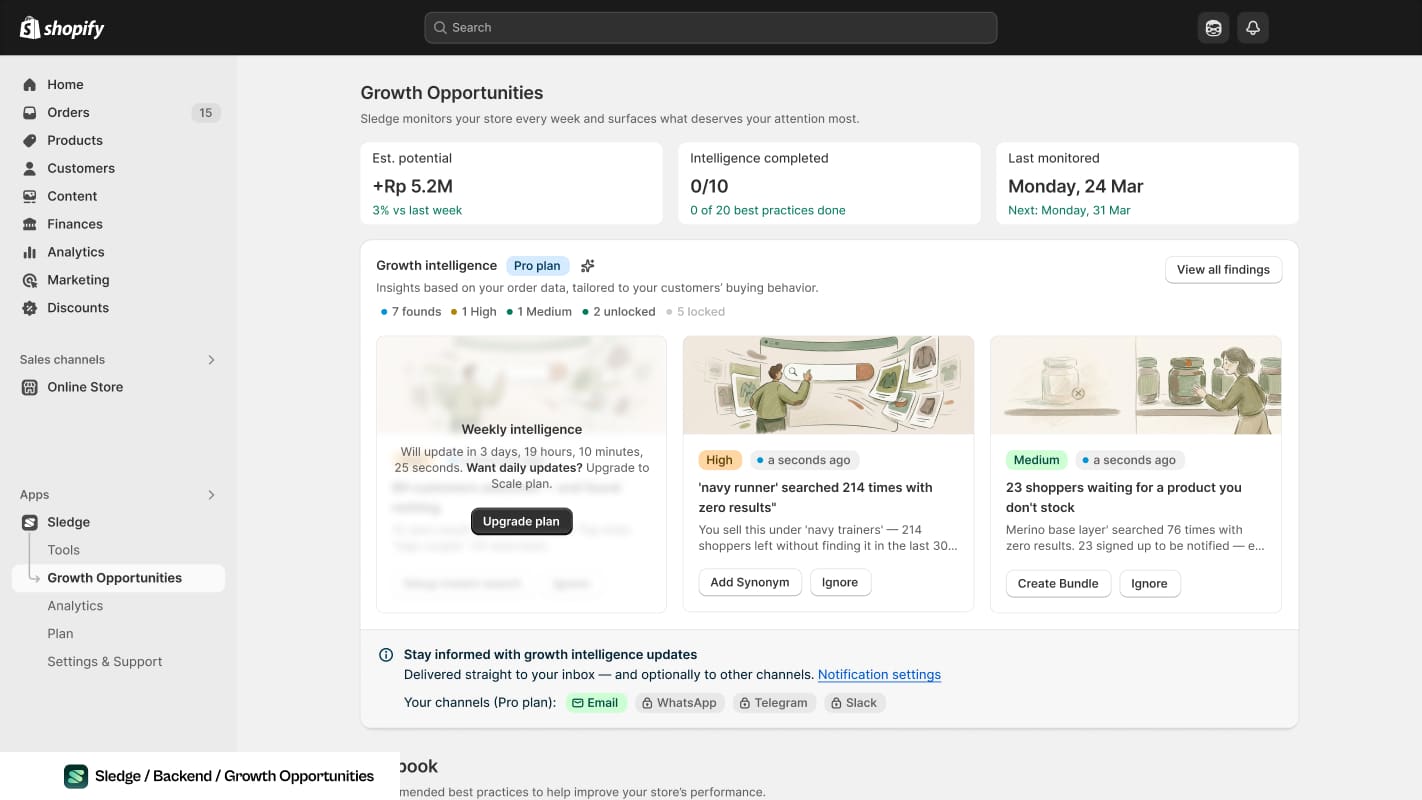Click the Shopify logo
Image resolution: width=1422 pixels, height=800 pixels.
point(62,28)
